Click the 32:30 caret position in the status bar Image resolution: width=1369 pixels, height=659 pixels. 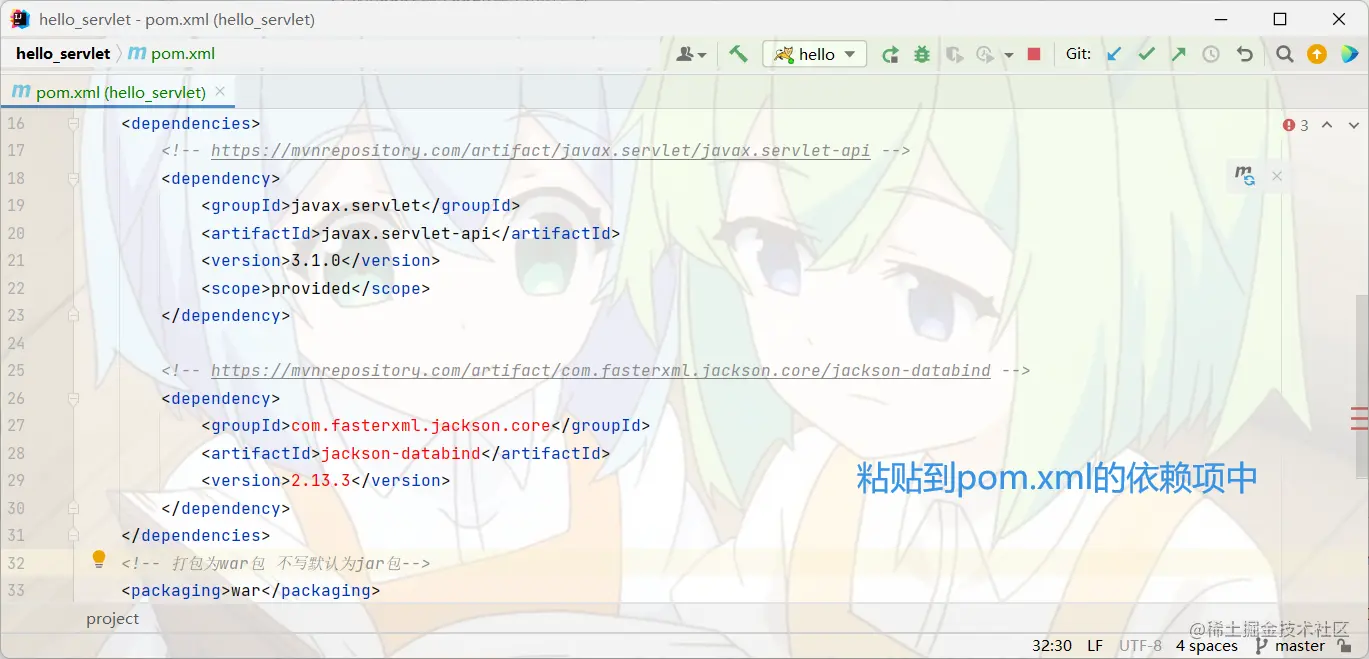click(x=1052, y=646)
